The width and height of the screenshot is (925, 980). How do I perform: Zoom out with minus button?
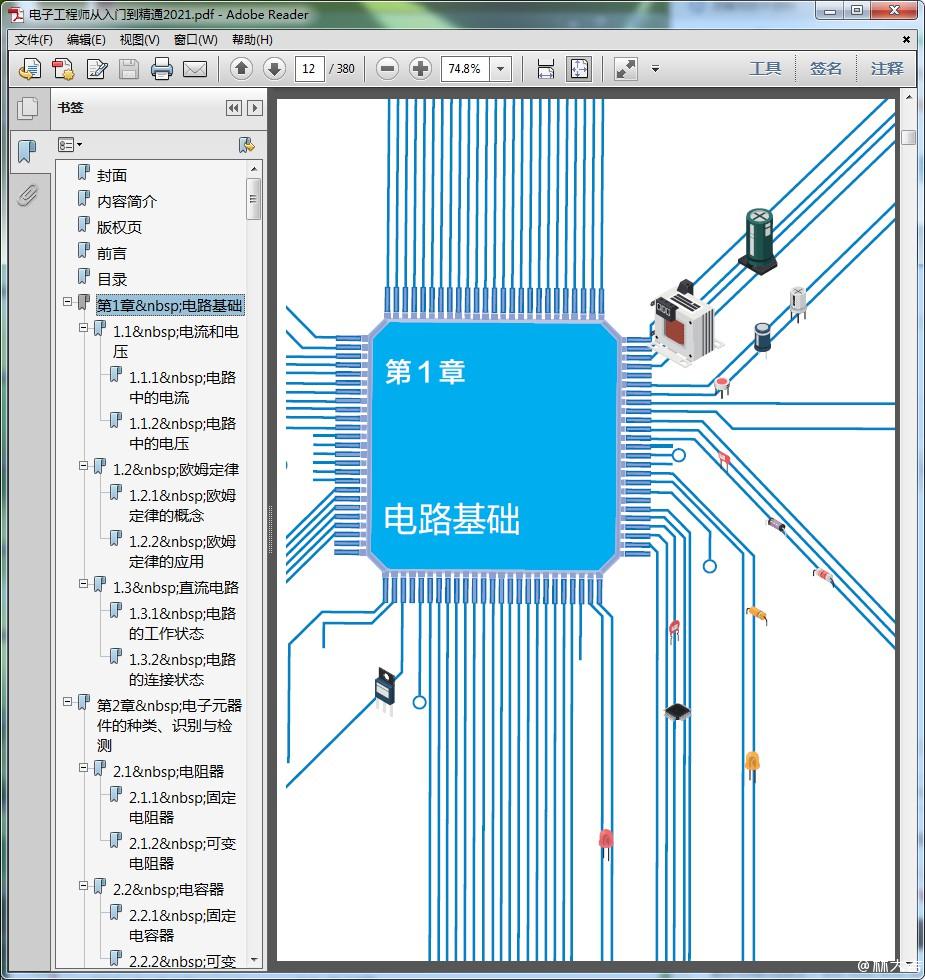click(388, 69)
